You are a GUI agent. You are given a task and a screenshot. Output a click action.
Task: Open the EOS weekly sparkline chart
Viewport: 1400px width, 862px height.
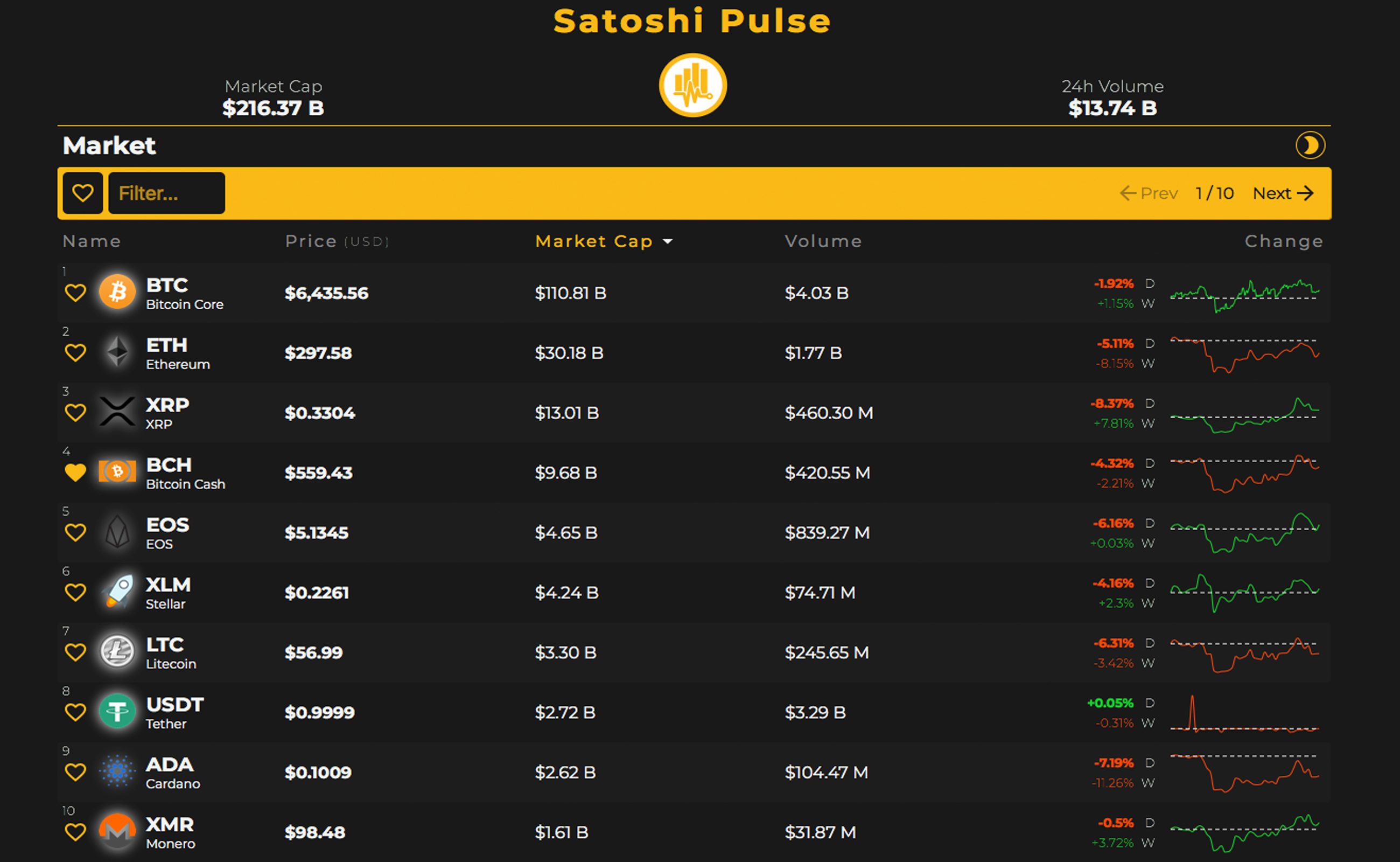click(1244, 533)
